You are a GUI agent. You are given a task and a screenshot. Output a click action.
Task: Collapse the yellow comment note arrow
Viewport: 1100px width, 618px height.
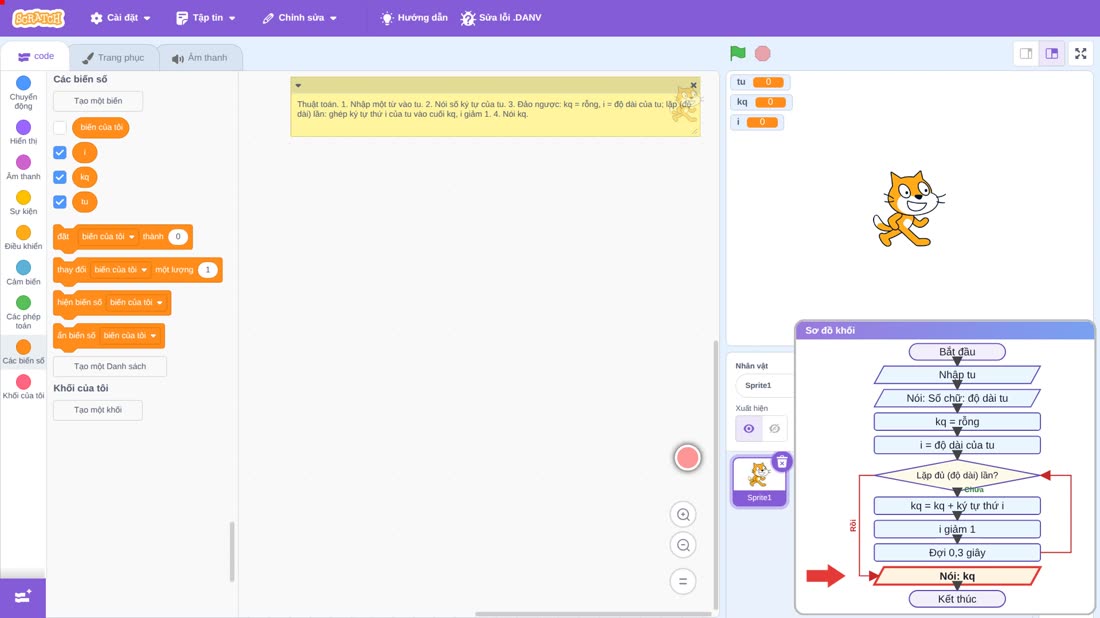click(298, 86)
